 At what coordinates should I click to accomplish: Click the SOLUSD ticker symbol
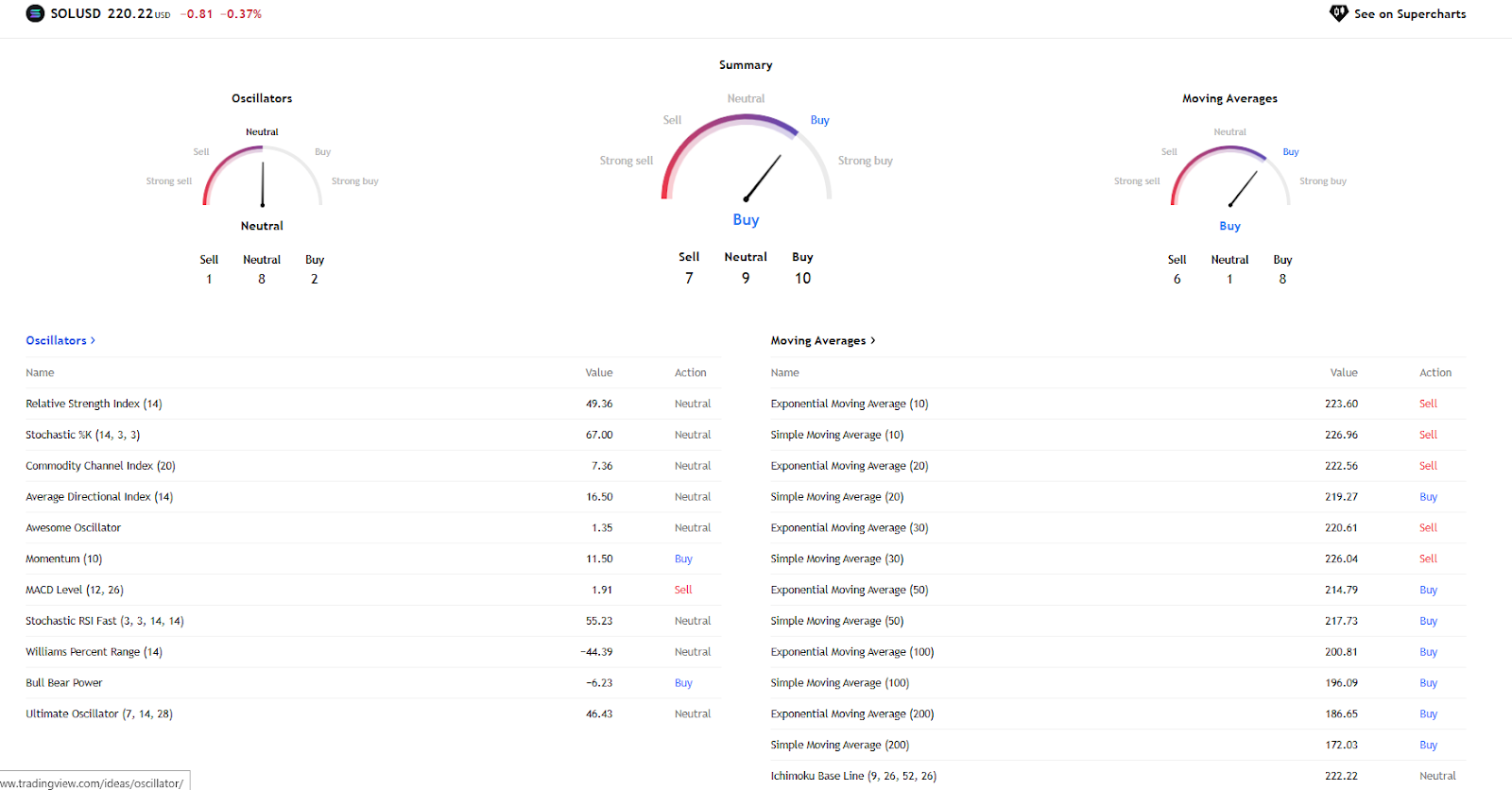(76, 14)
